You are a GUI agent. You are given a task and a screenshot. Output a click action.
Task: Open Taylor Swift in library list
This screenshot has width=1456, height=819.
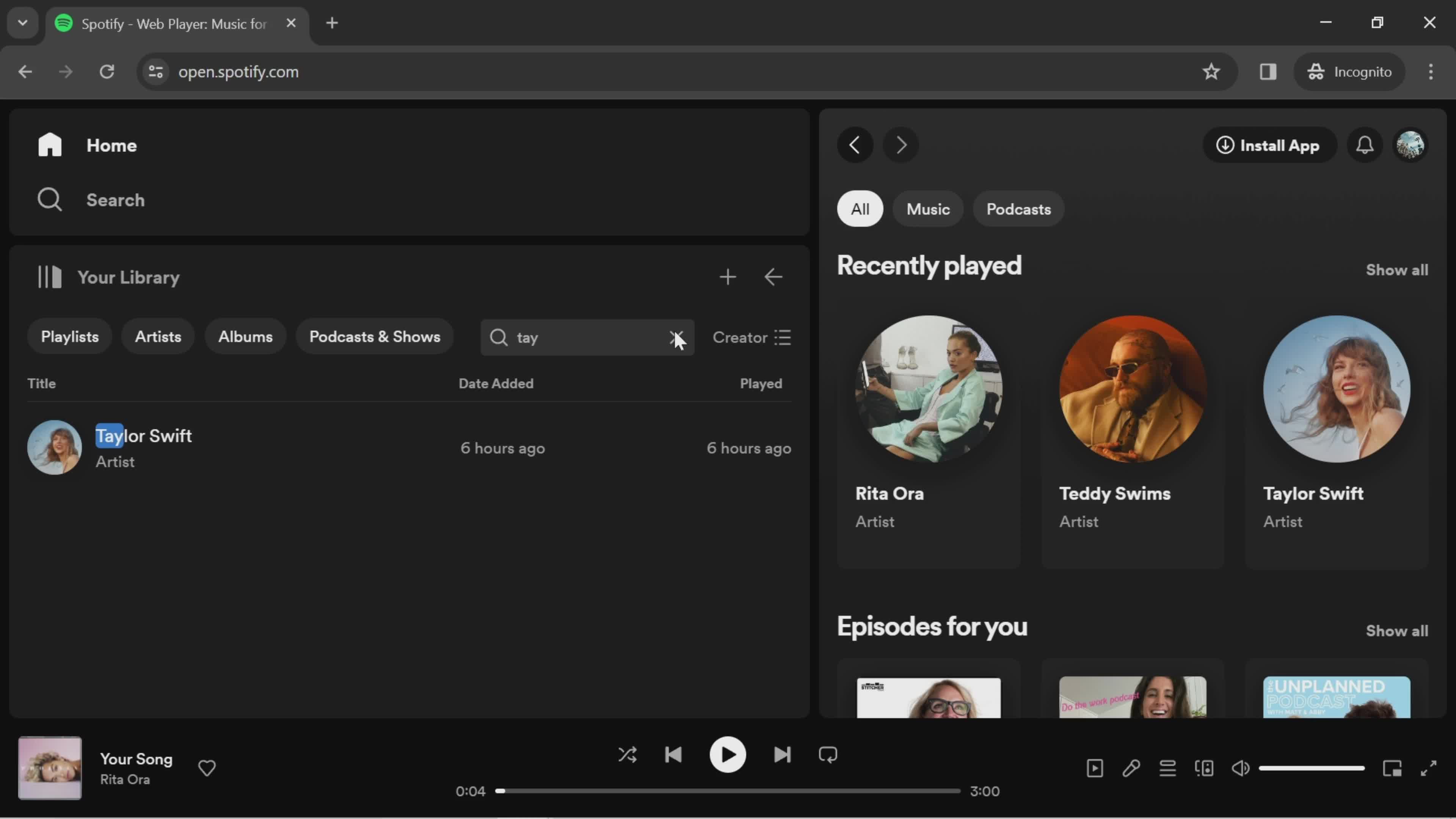(x=409, y=448)
